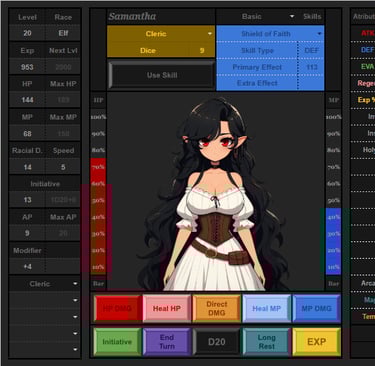Select the AP value 9
This screenshot has width=375, height=366.
click(x=27, y=233)
